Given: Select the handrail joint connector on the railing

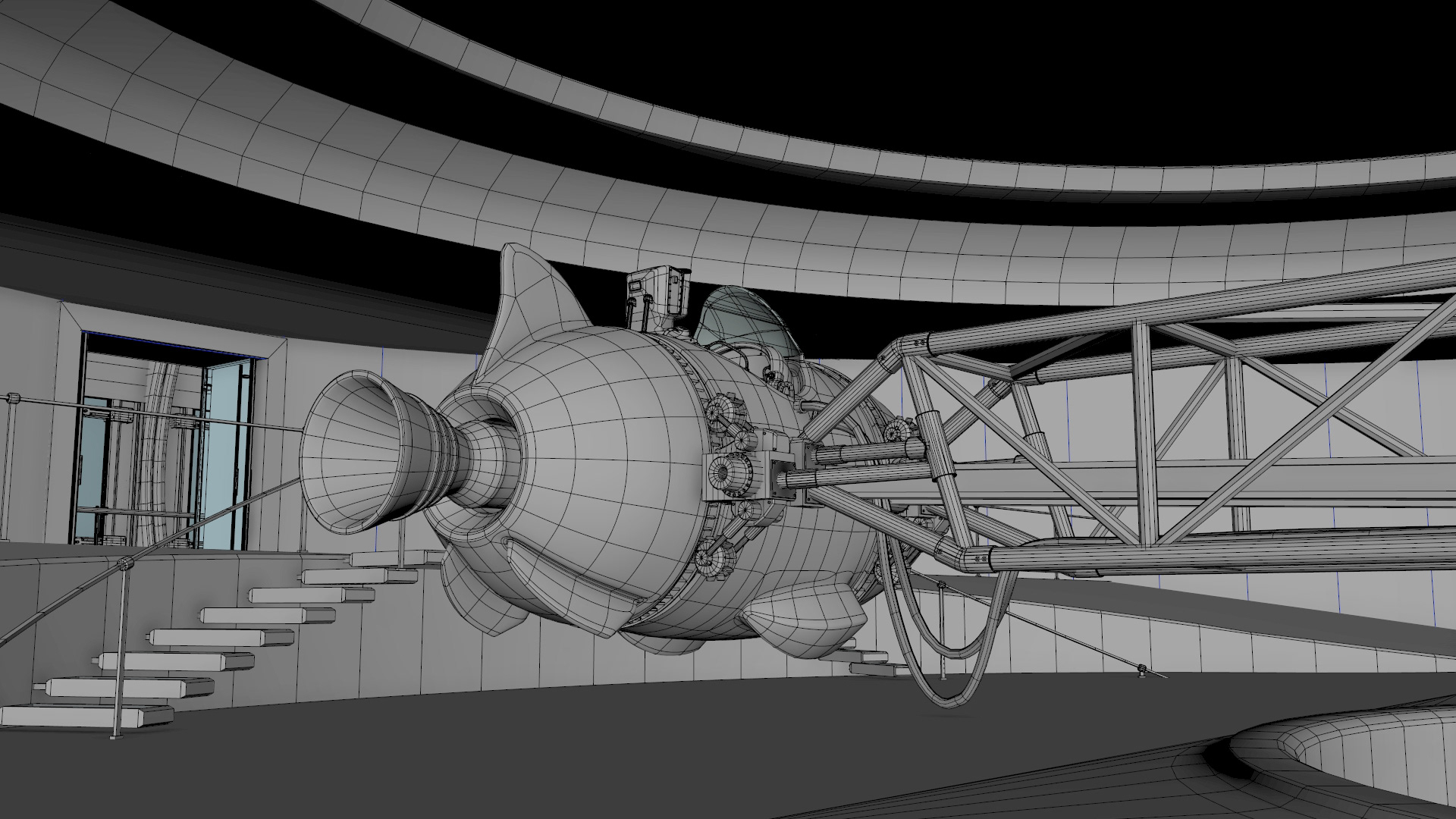Looking at the screenshot, I should point(125,564).
